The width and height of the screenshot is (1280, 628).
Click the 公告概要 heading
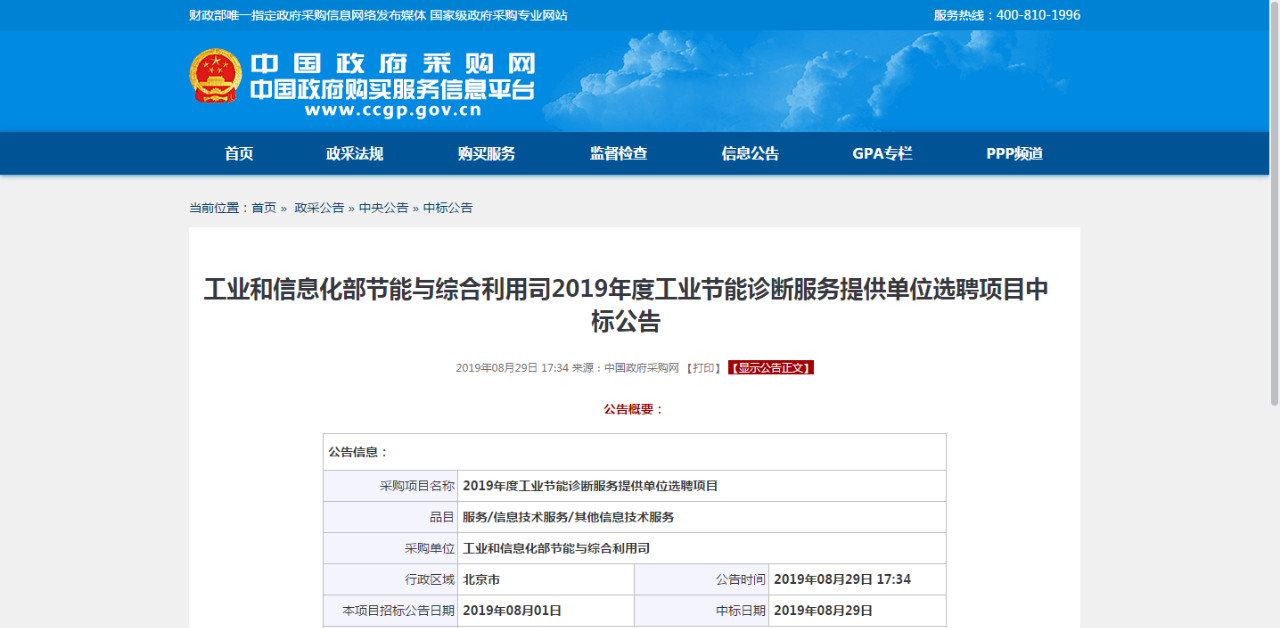point(634,409)
